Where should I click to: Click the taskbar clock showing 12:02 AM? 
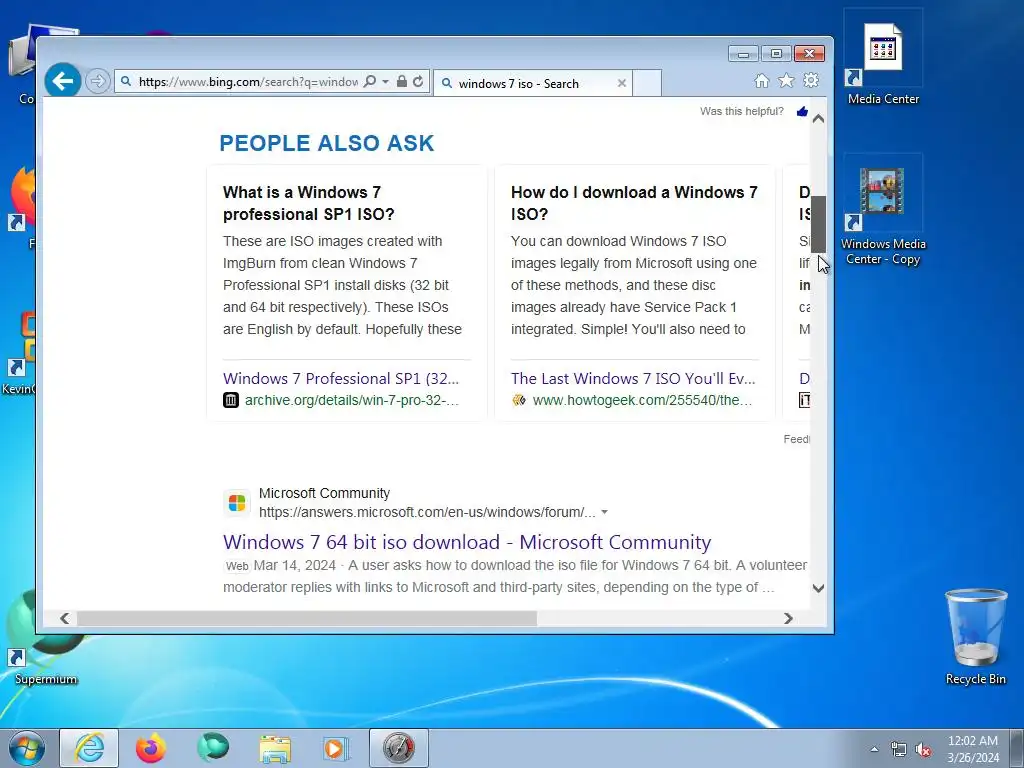click(x=973, y=749)
